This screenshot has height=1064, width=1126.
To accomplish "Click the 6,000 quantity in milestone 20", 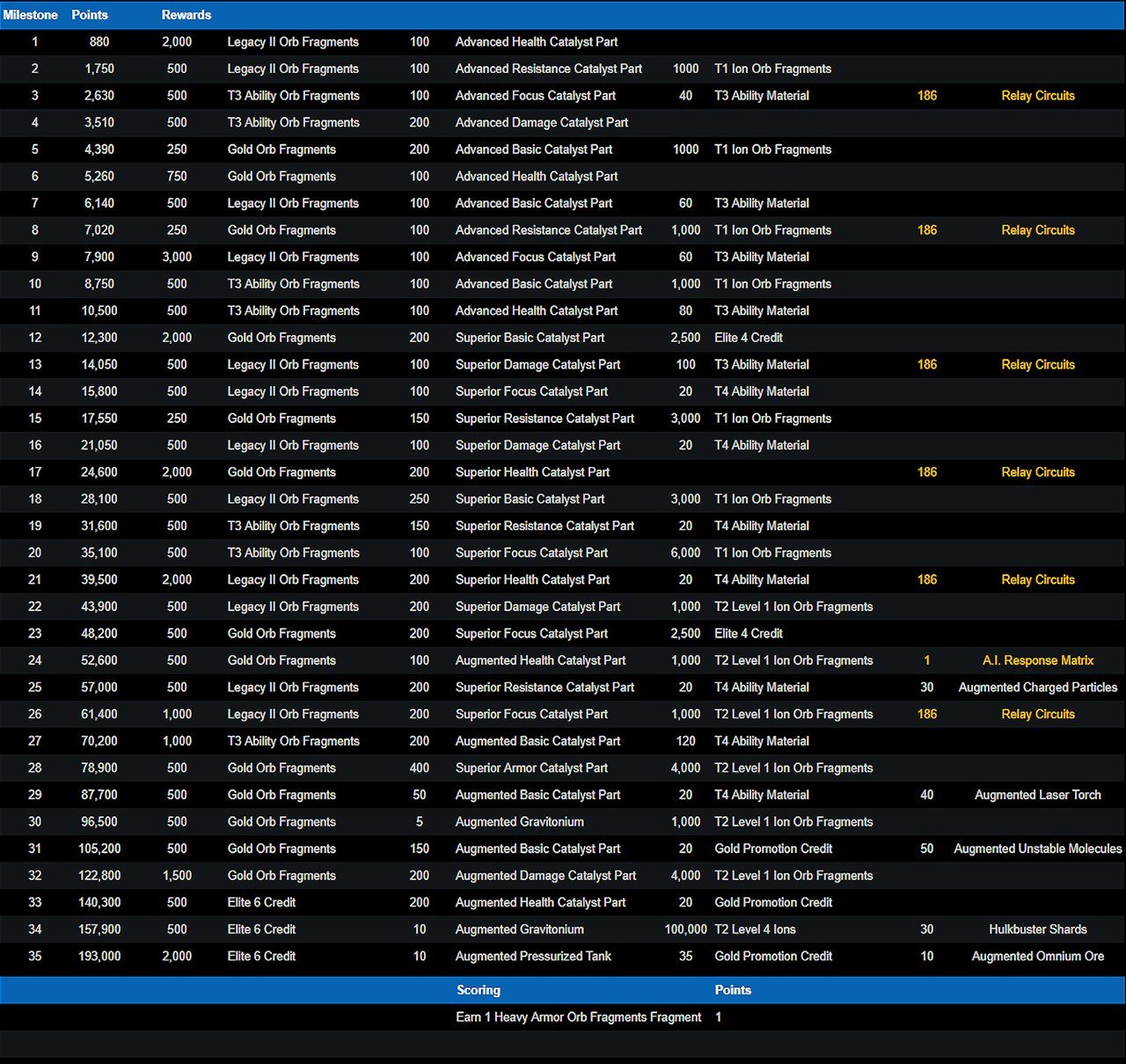I will (686, 553).
